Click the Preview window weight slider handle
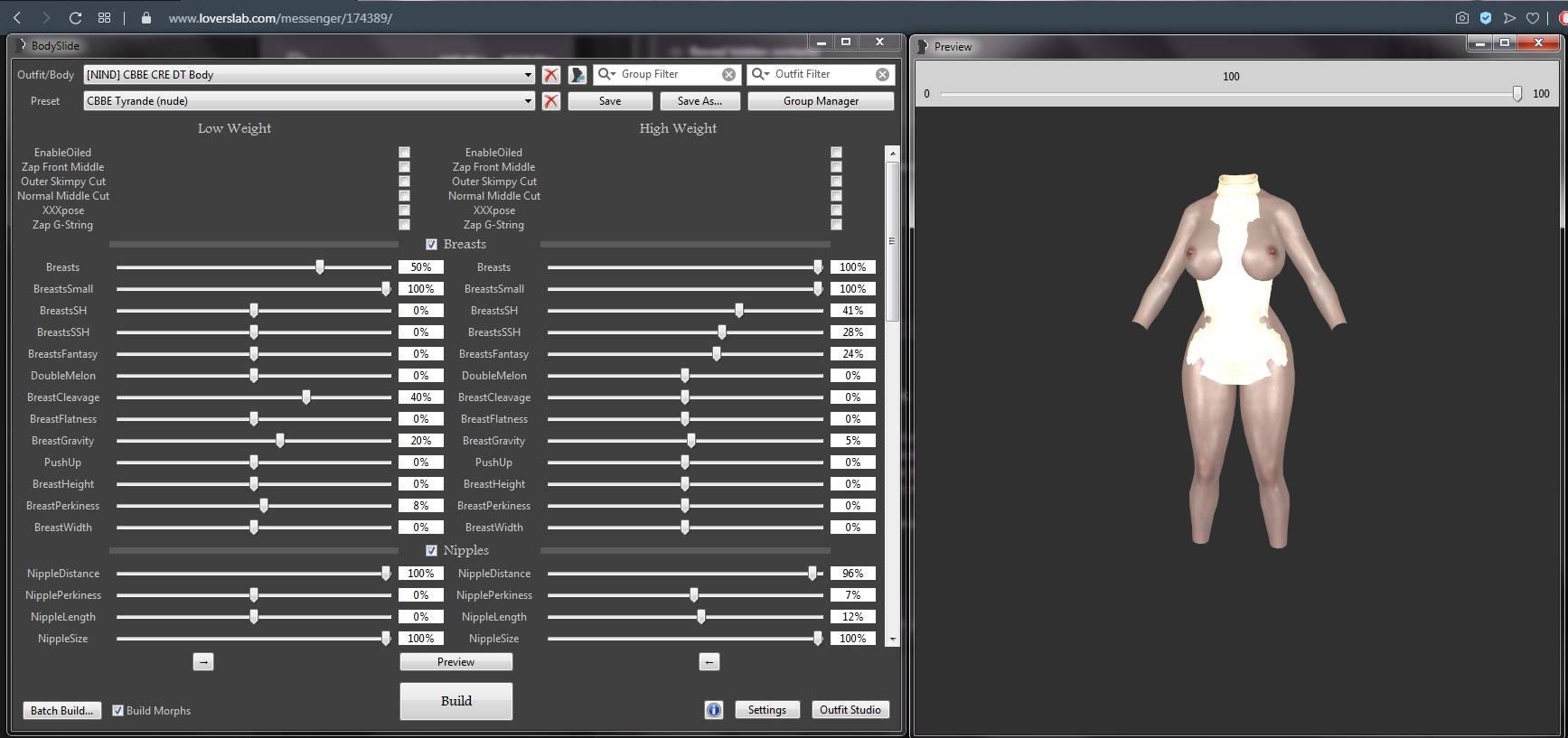The width and height of the screenshot is (1568, 738). [1517, 94]
